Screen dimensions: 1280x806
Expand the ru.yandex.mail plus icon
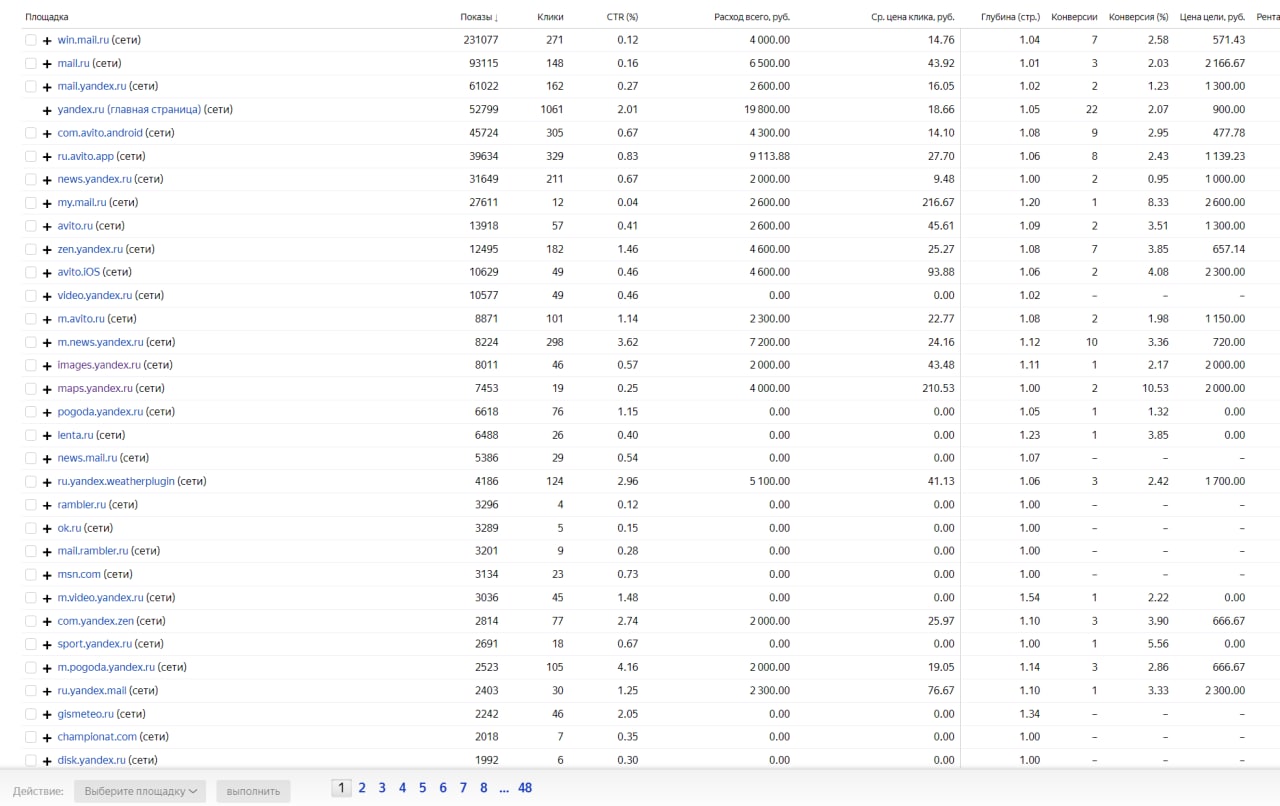coord(47,691)
